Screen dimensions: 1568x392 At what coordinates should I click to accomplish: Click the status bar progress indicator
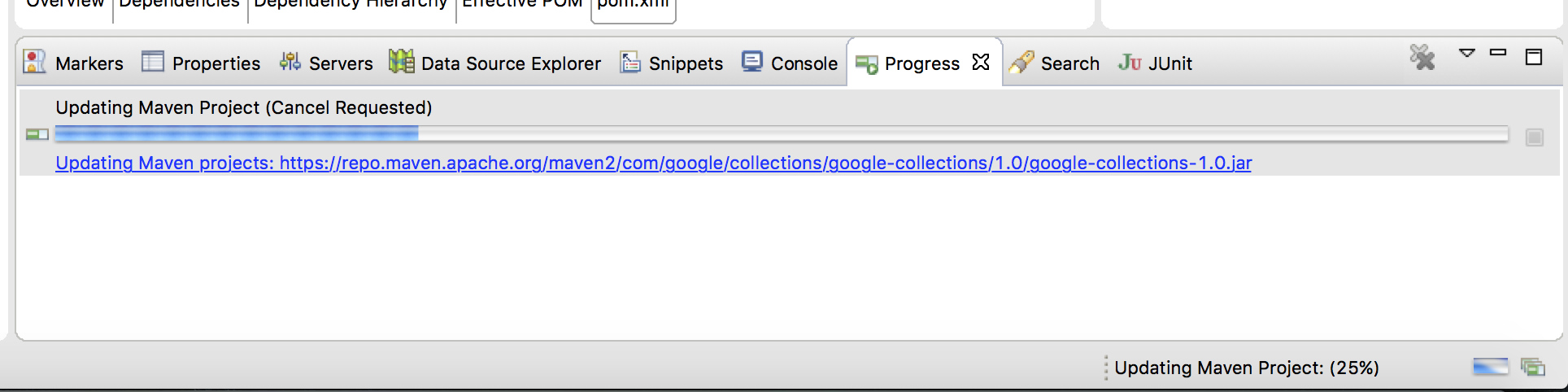click(x=1490, y=368)
